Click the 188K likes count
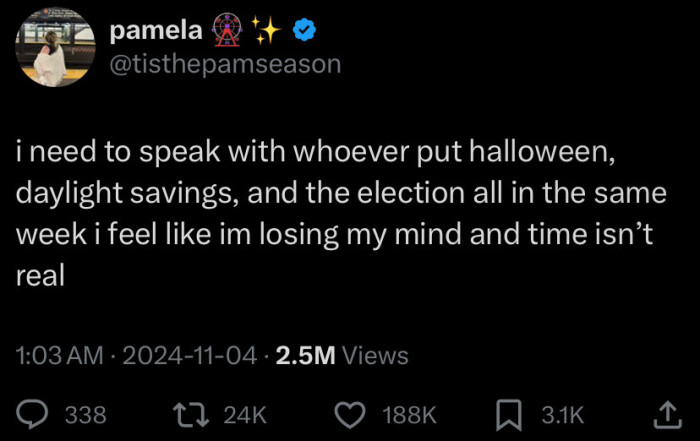This screenshot has height=441, width=700. [x=410, y=414]
